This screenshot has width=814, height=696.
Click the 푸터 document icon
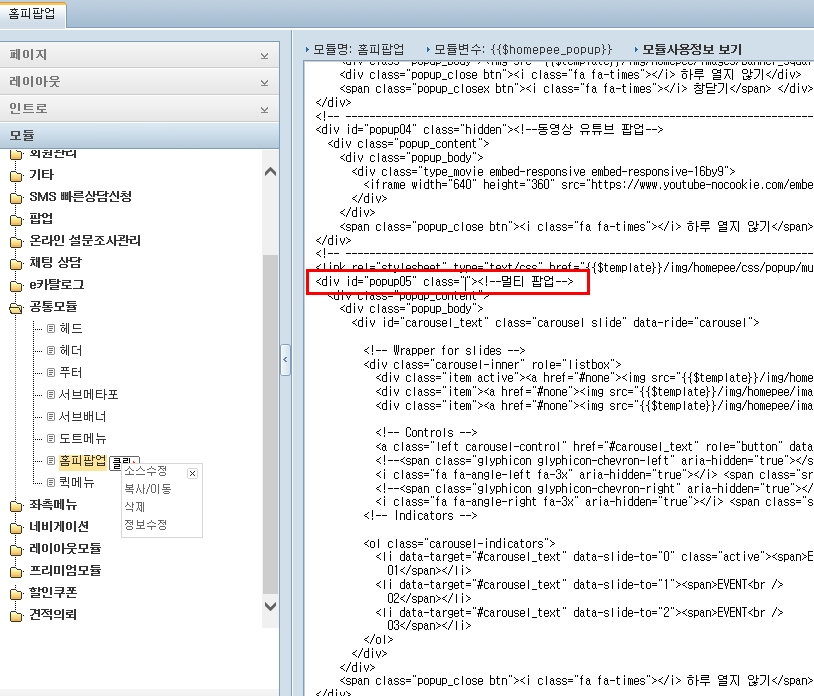51,372
